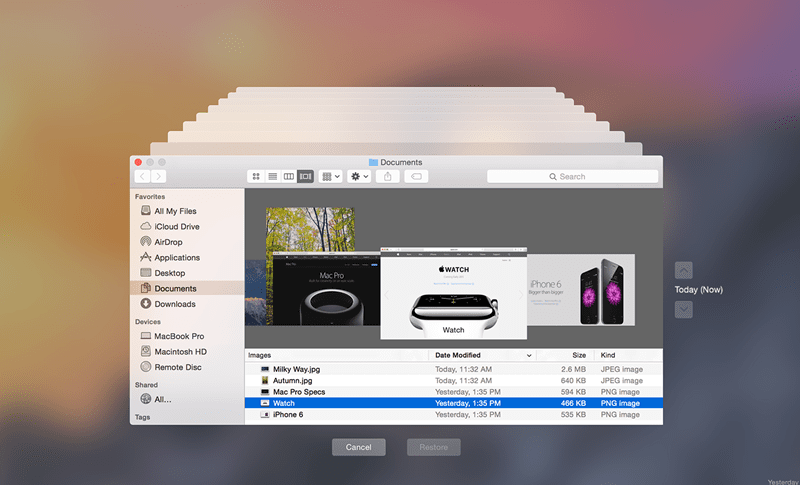Screen dimensions: 800x485
Task: Open the item arrangement dropdown
Action: coord(331,176)
